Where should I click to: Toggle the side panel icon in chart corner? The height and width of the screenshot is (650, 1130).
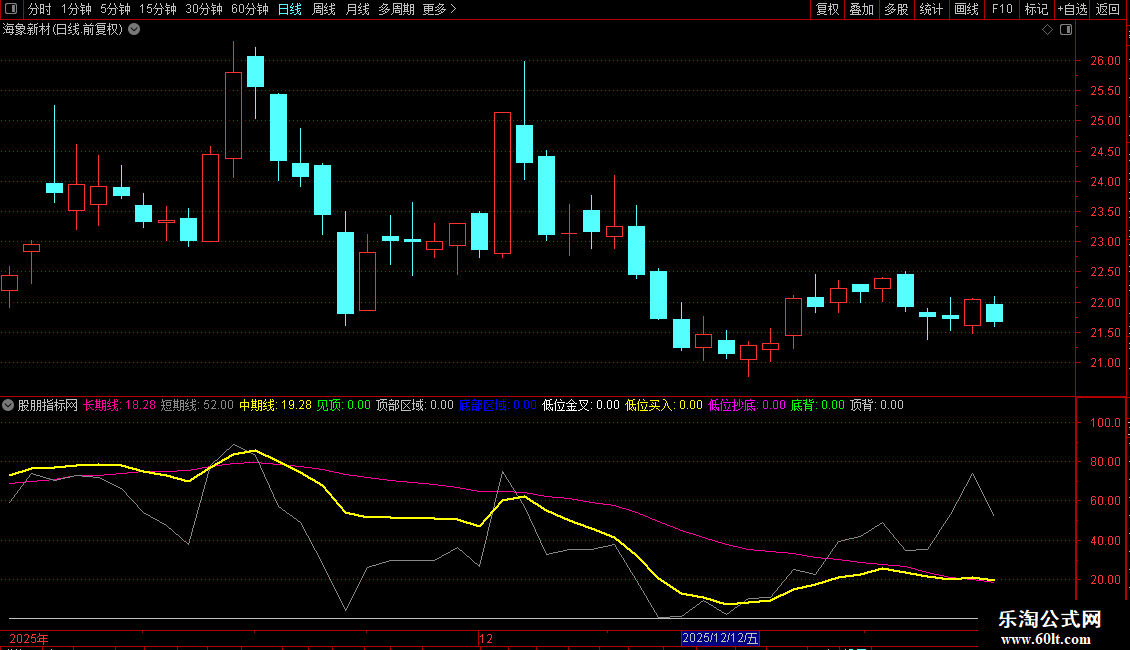tap(1066, 30)
